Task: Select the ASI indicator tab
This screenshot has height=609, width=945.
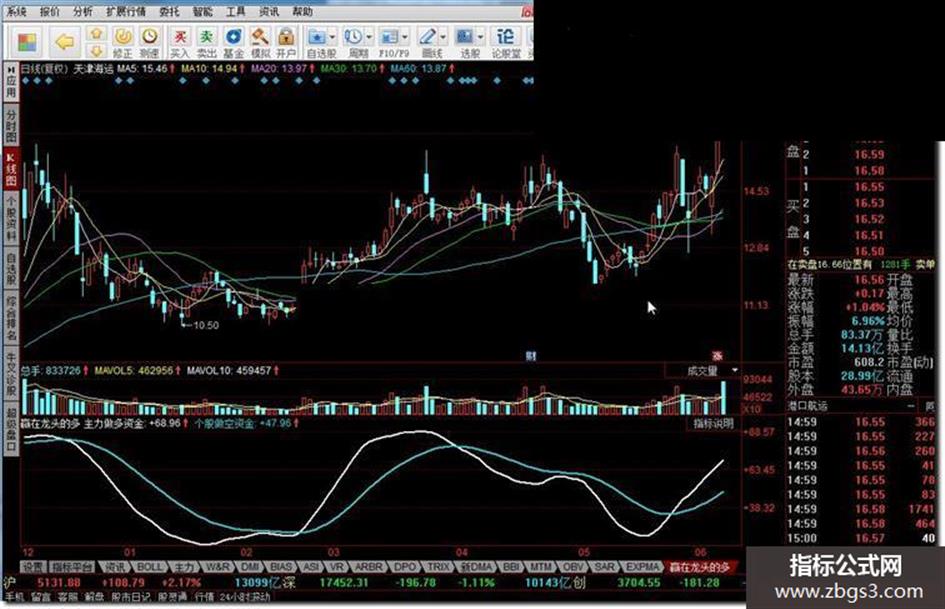Action: pos(312,567)
